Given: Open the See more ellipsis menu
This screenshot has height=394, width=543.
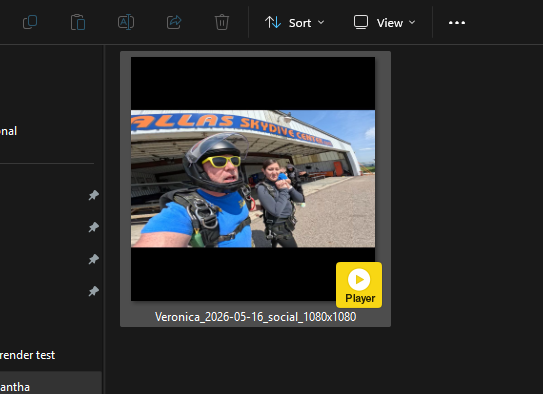Looking at the screenshot, I should point(457,23).
